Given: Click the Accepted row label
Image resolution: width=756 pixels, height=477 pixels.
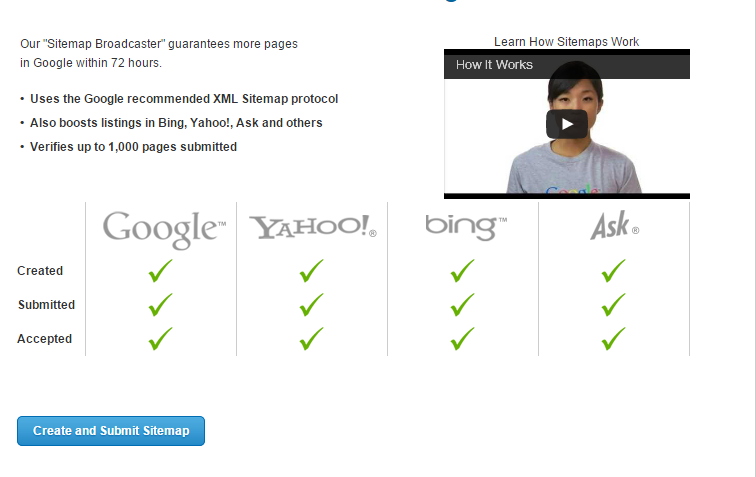Looking at the screenshot, I should (x=44, y=339).
